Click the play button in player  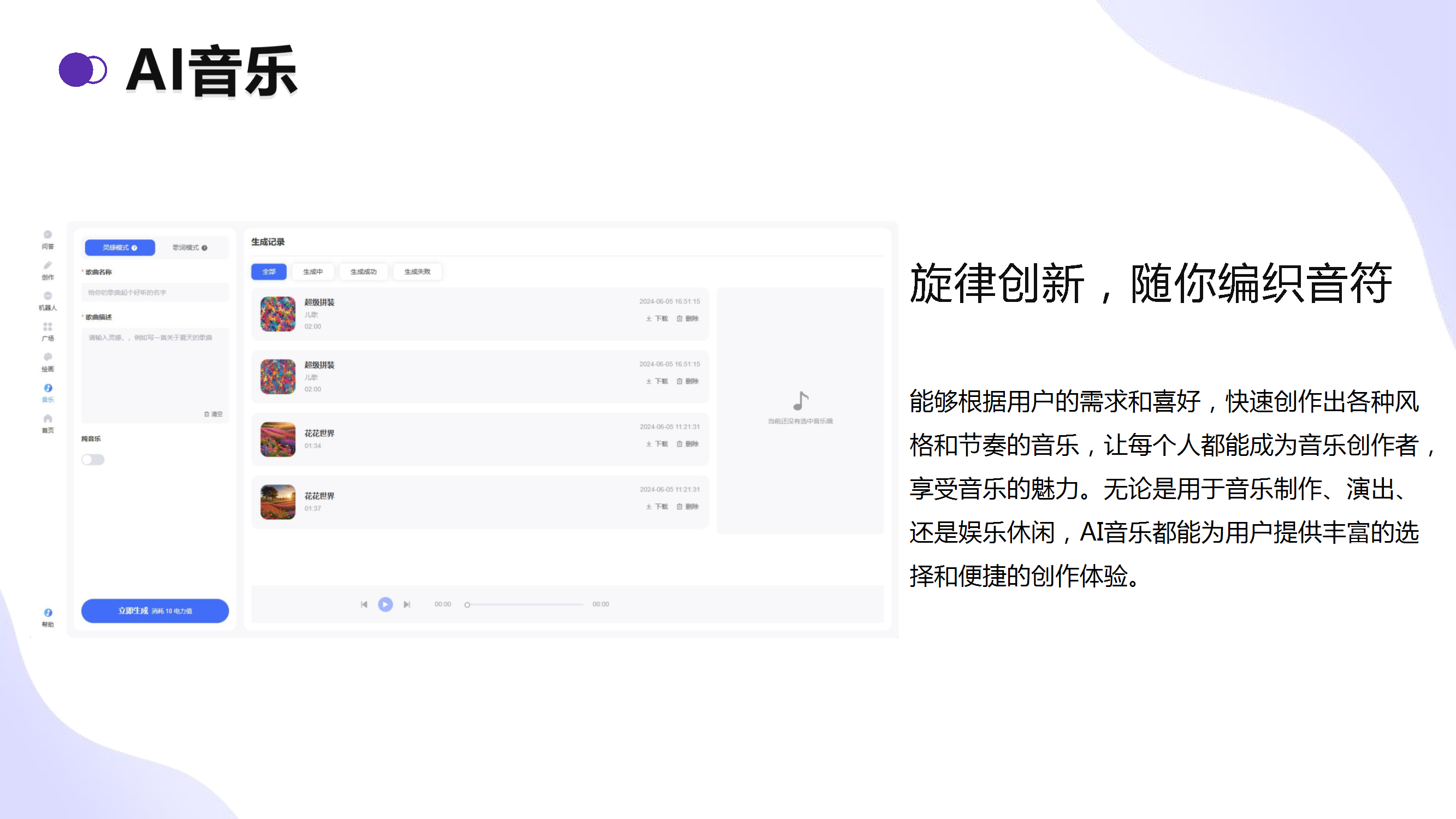385,604
